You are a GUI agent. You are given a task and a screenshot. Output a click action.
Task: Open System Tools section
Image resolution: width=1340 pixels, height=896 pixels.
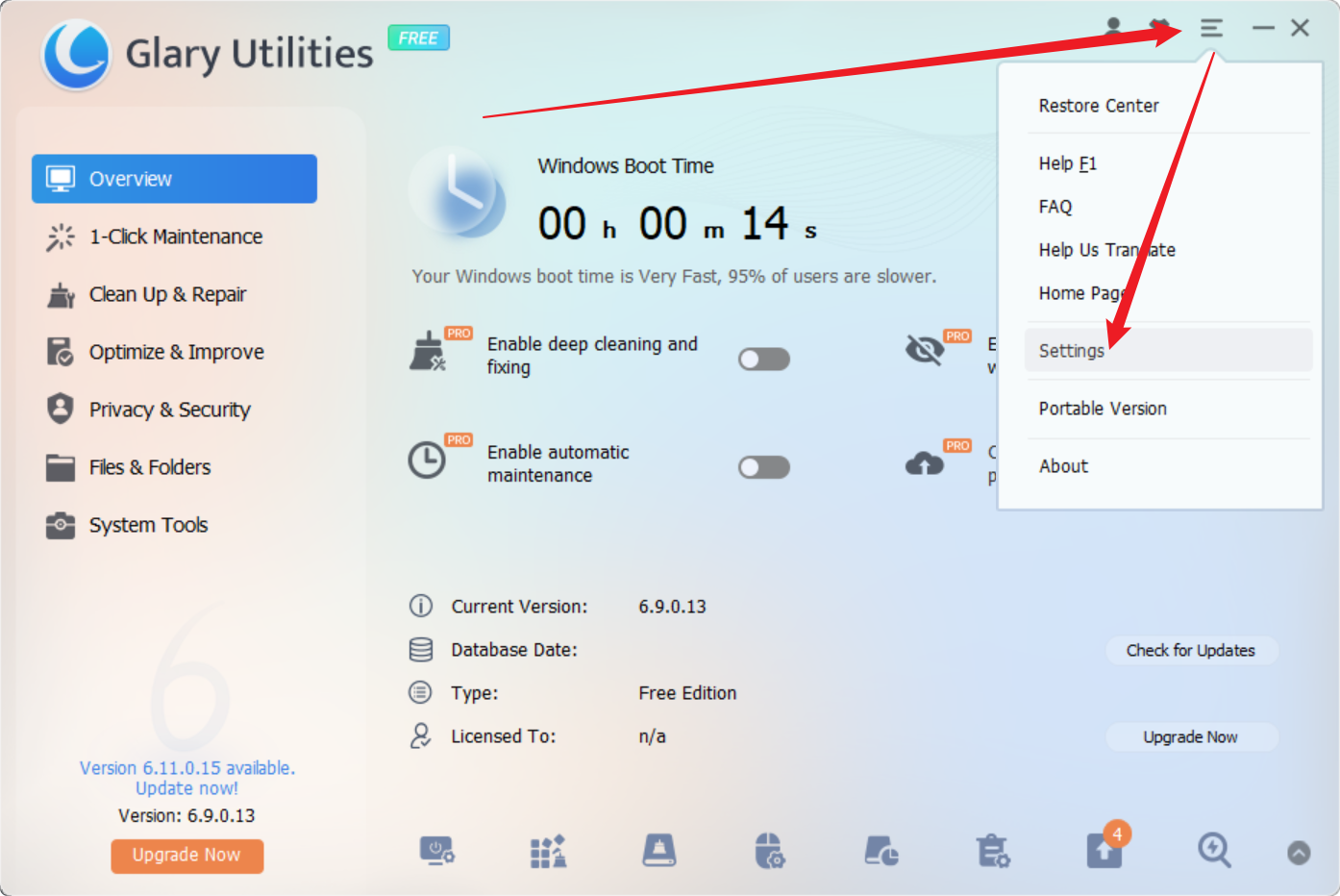click(174, 525)
